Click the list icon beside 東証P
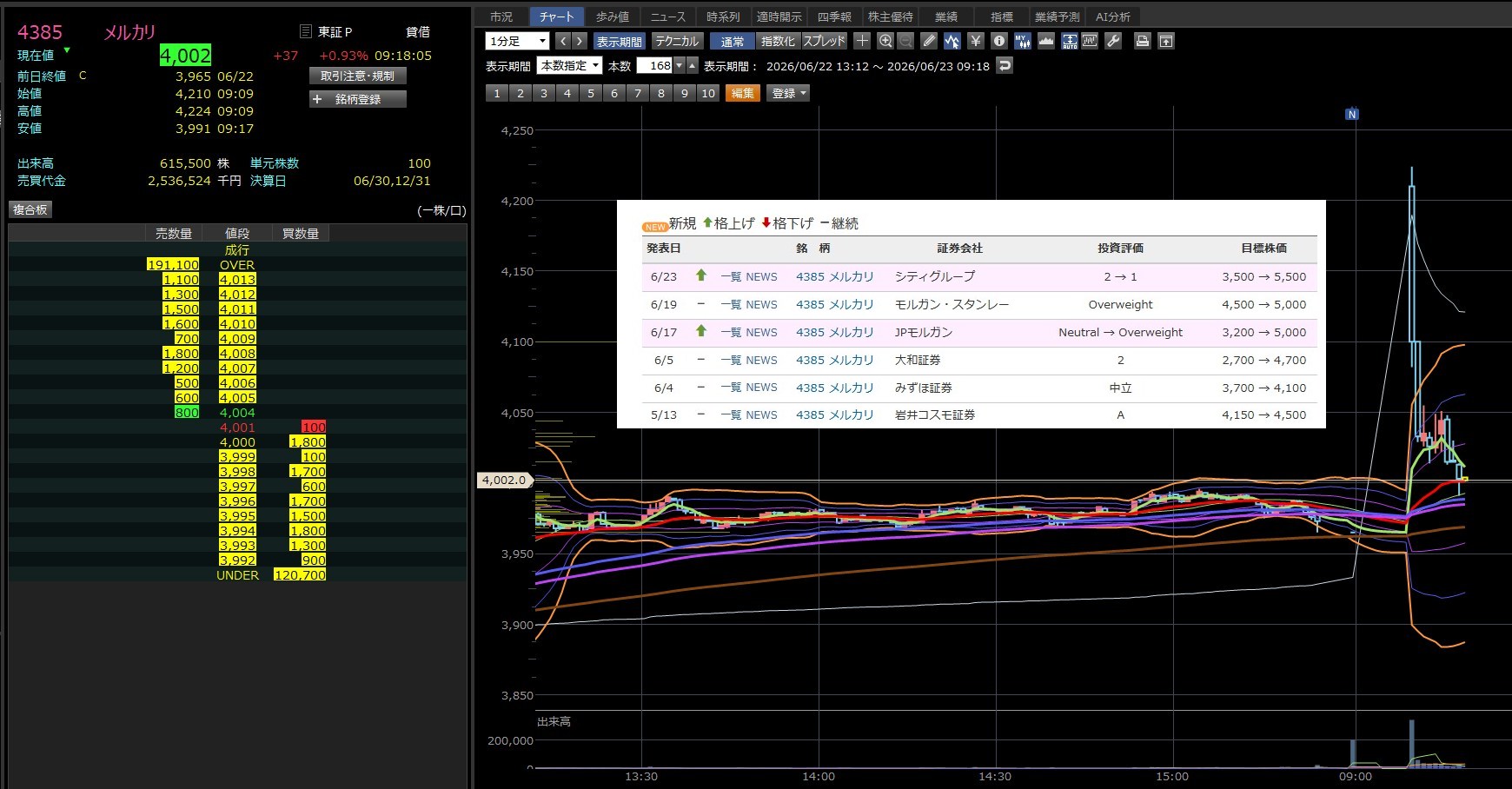This screenshot has height=789, width=1512. pos(305,31)
